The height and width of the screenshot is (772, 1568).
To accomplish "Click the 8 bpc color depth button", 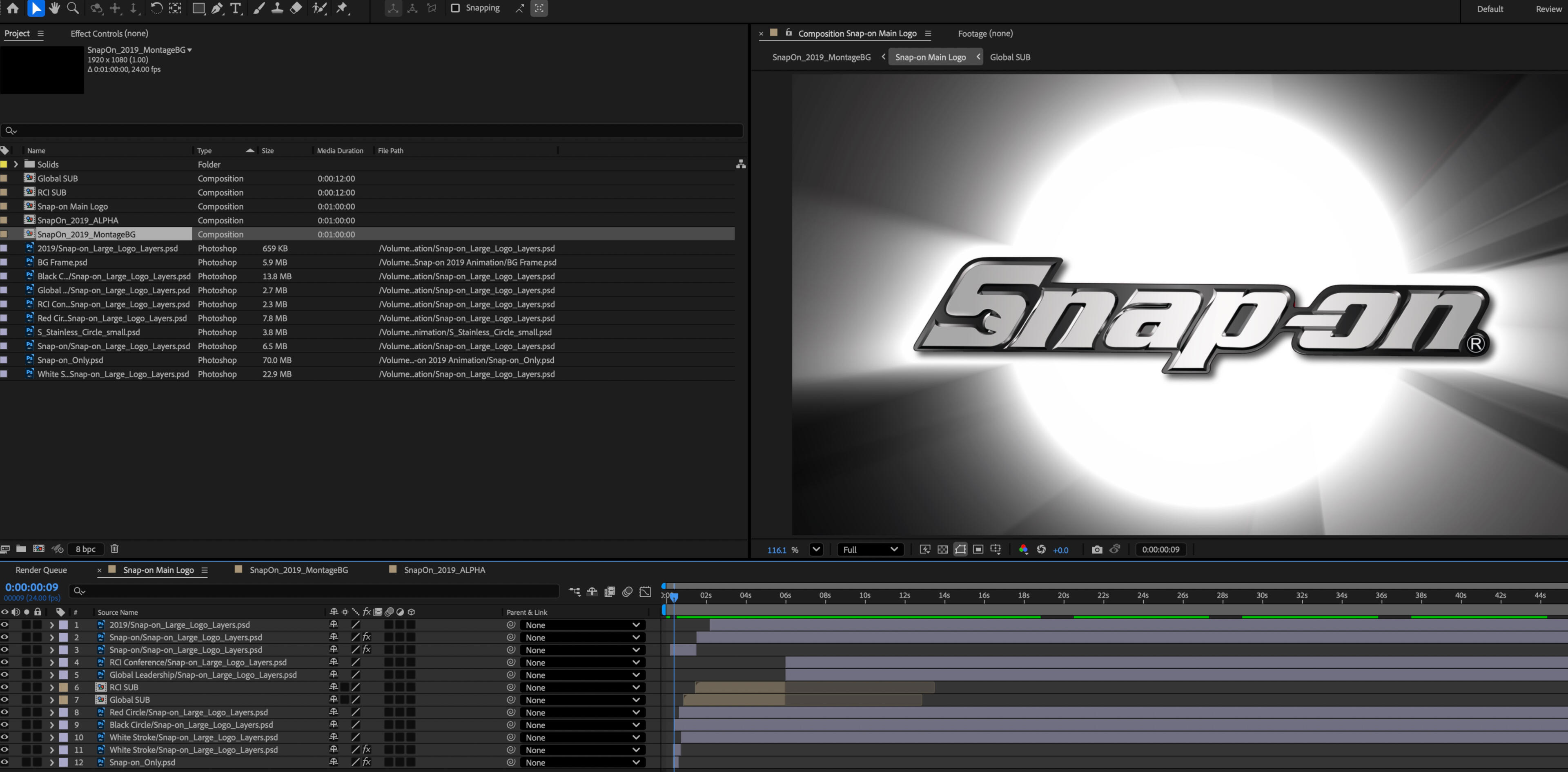I will coord(85,549).
